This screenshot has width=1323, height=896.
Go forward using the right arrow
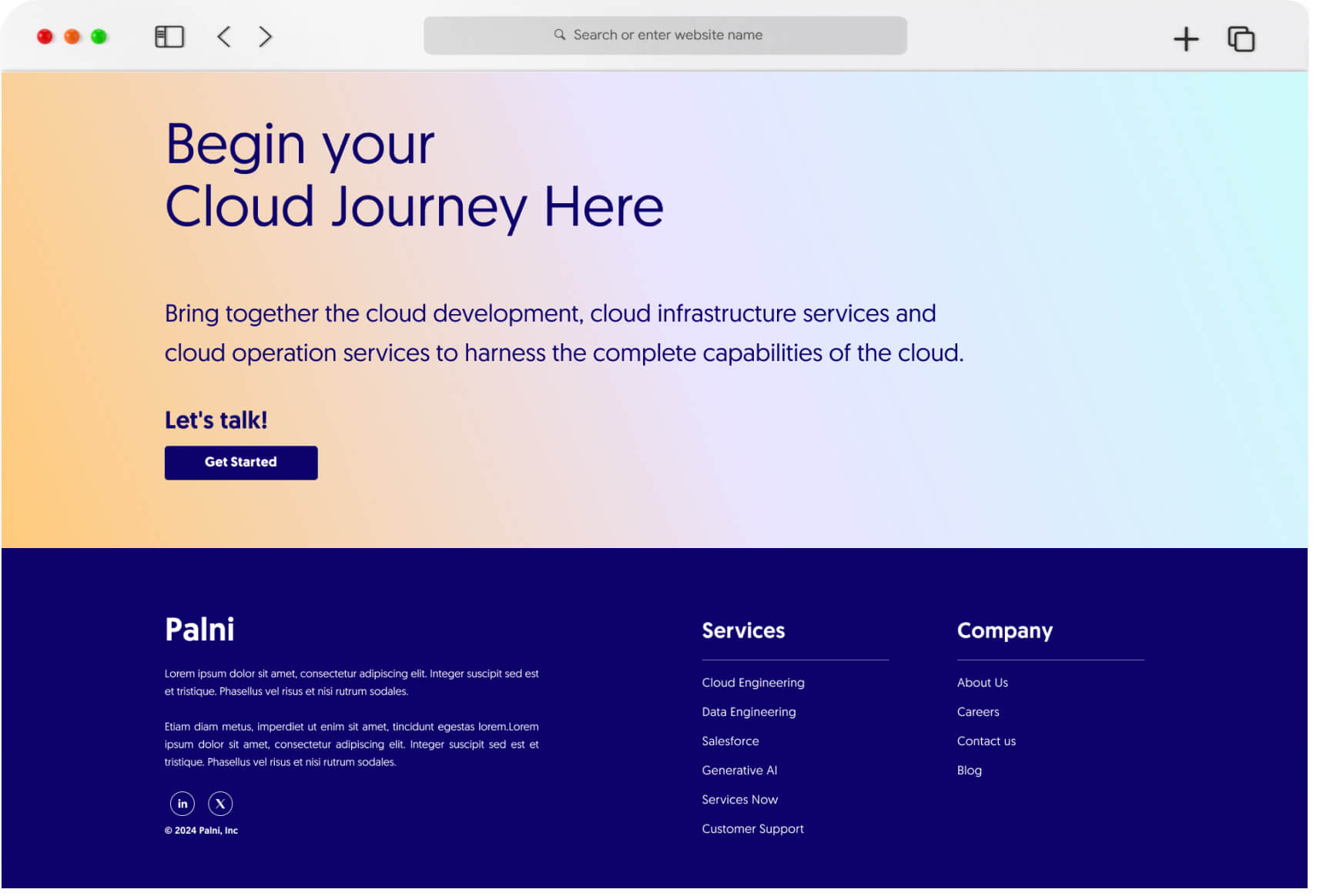point(266,36)
